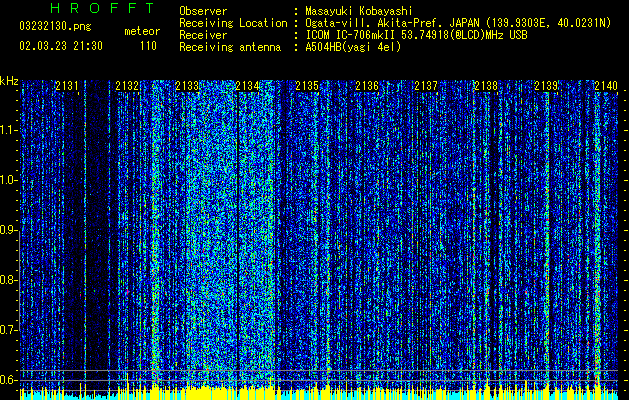The image size is (629, 400).
Task: Click the Receiving antenna label
Action: (230, 47)
